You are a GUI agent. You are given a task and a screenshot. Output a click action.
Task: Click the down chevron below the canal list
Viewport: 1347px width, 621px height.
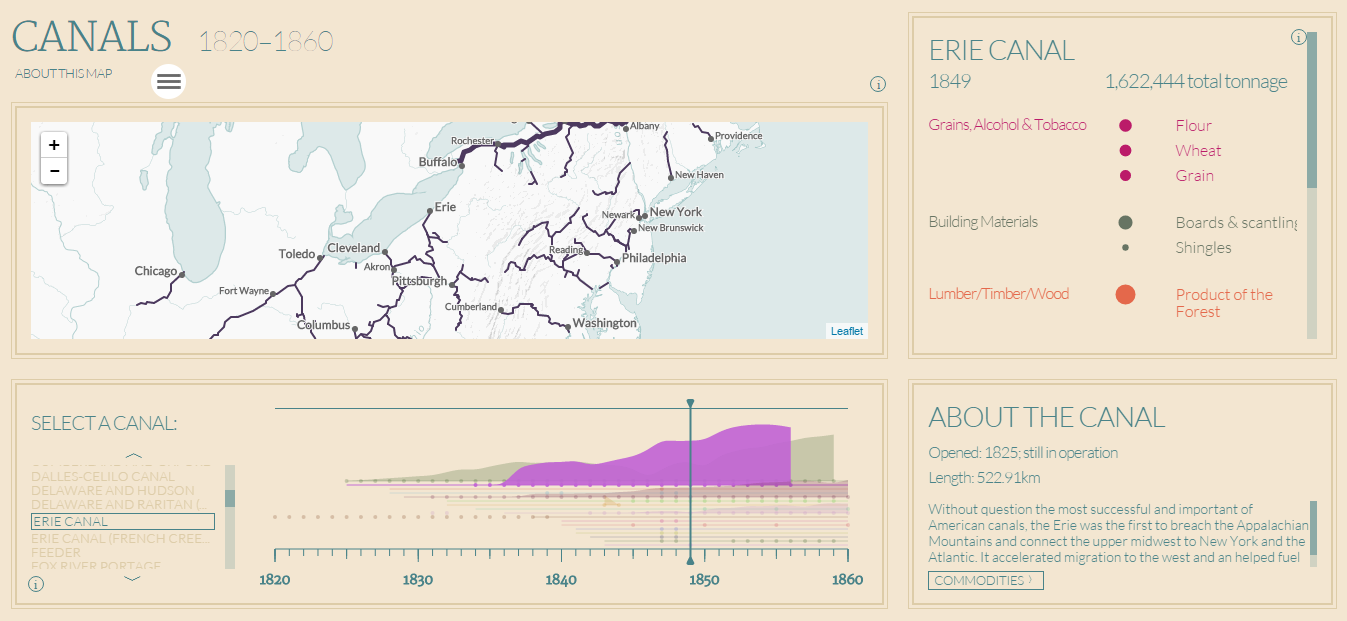click(x=133, y=578)
